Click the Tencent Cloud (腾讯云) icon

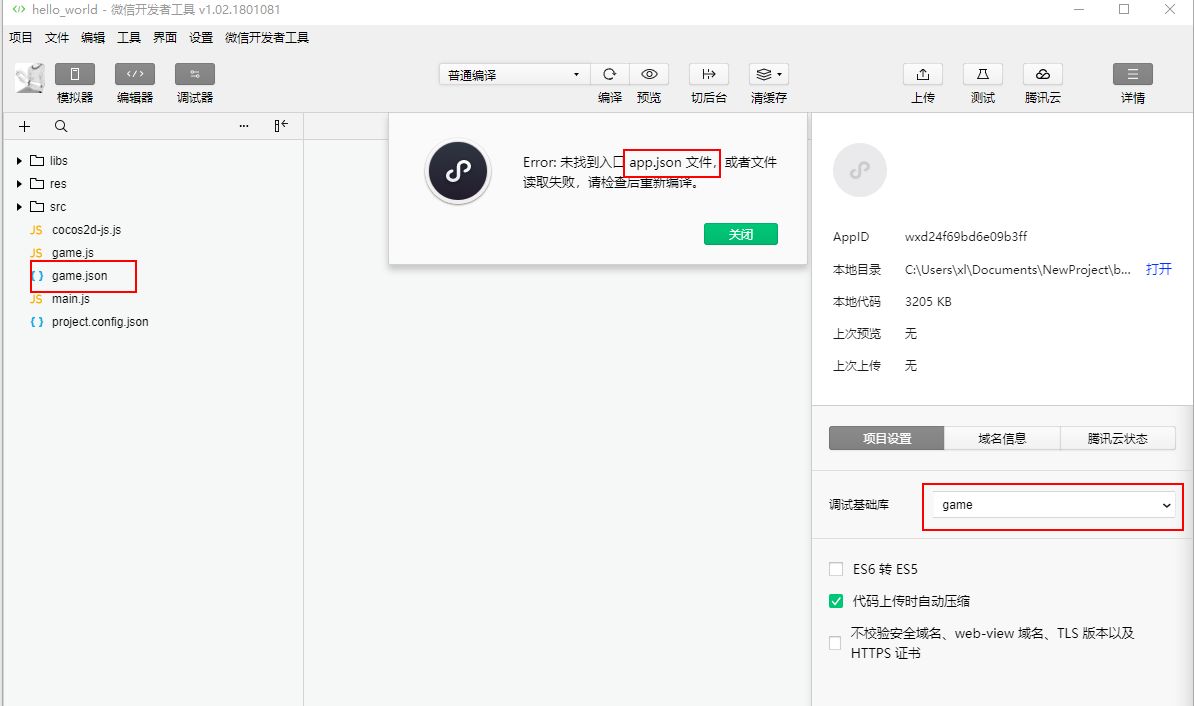(1043, 74)
